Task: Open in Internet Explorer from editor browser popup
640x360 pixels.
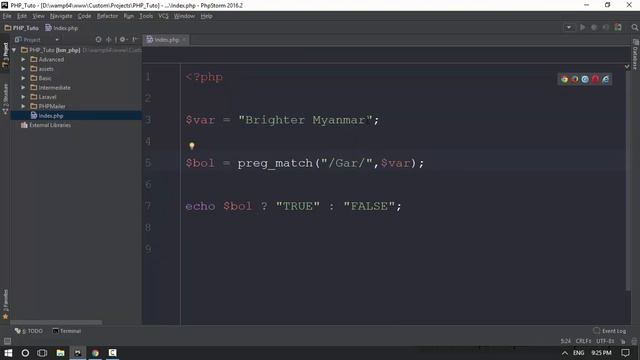Action: 606,79
